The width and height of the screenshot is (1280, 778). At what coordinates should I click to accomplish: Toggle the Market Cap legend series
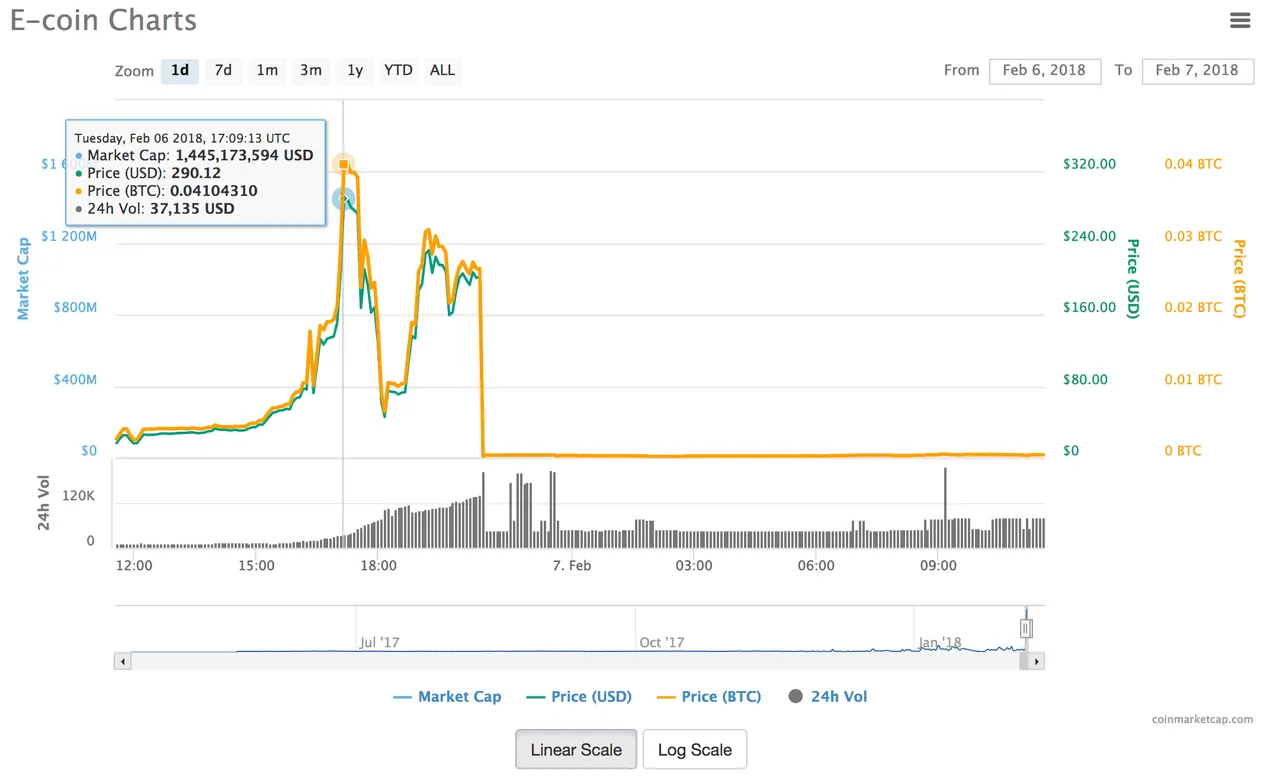click(447, 696)
